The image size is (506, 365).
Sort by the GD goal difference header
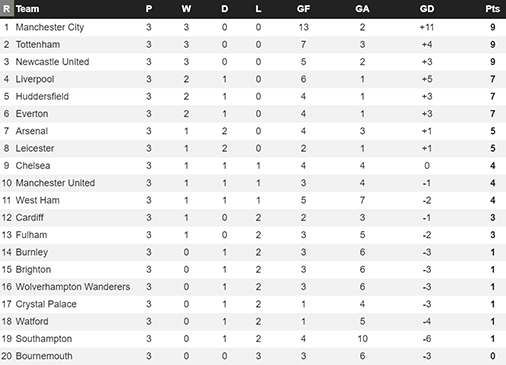(x=427, y=9)
